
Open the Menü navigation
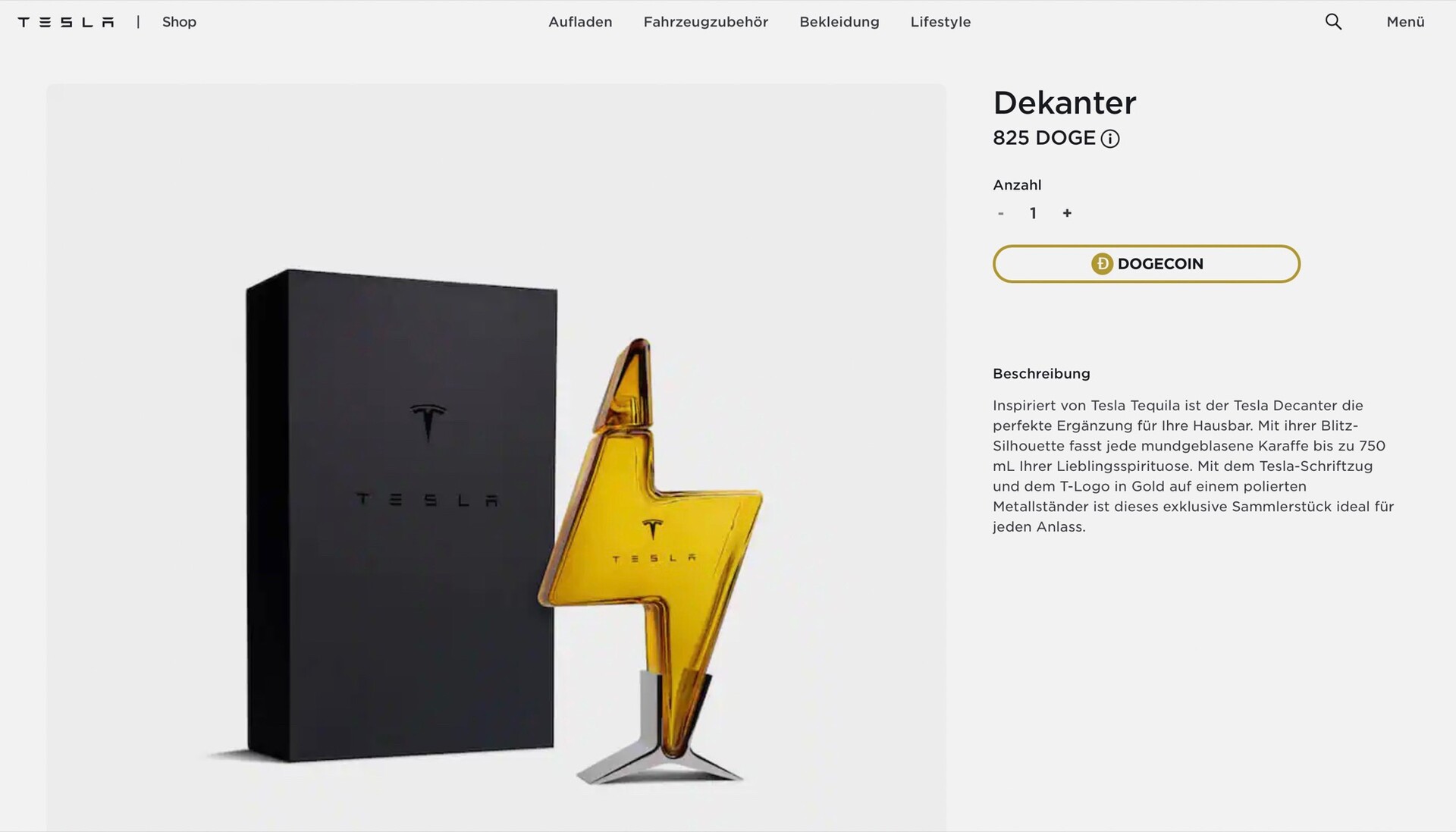pos(1405,22)
